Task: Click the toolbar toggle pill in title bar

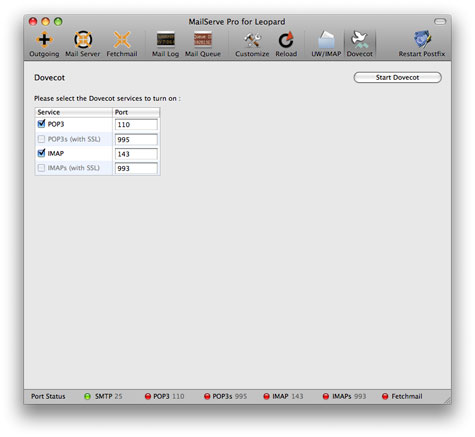Action: [440, 22]
